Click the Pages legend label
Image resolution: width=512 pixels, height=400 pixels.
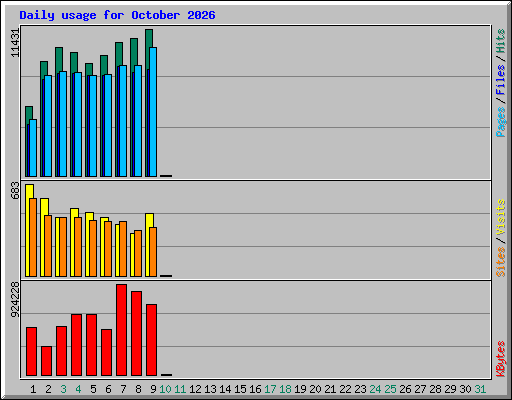501,122
